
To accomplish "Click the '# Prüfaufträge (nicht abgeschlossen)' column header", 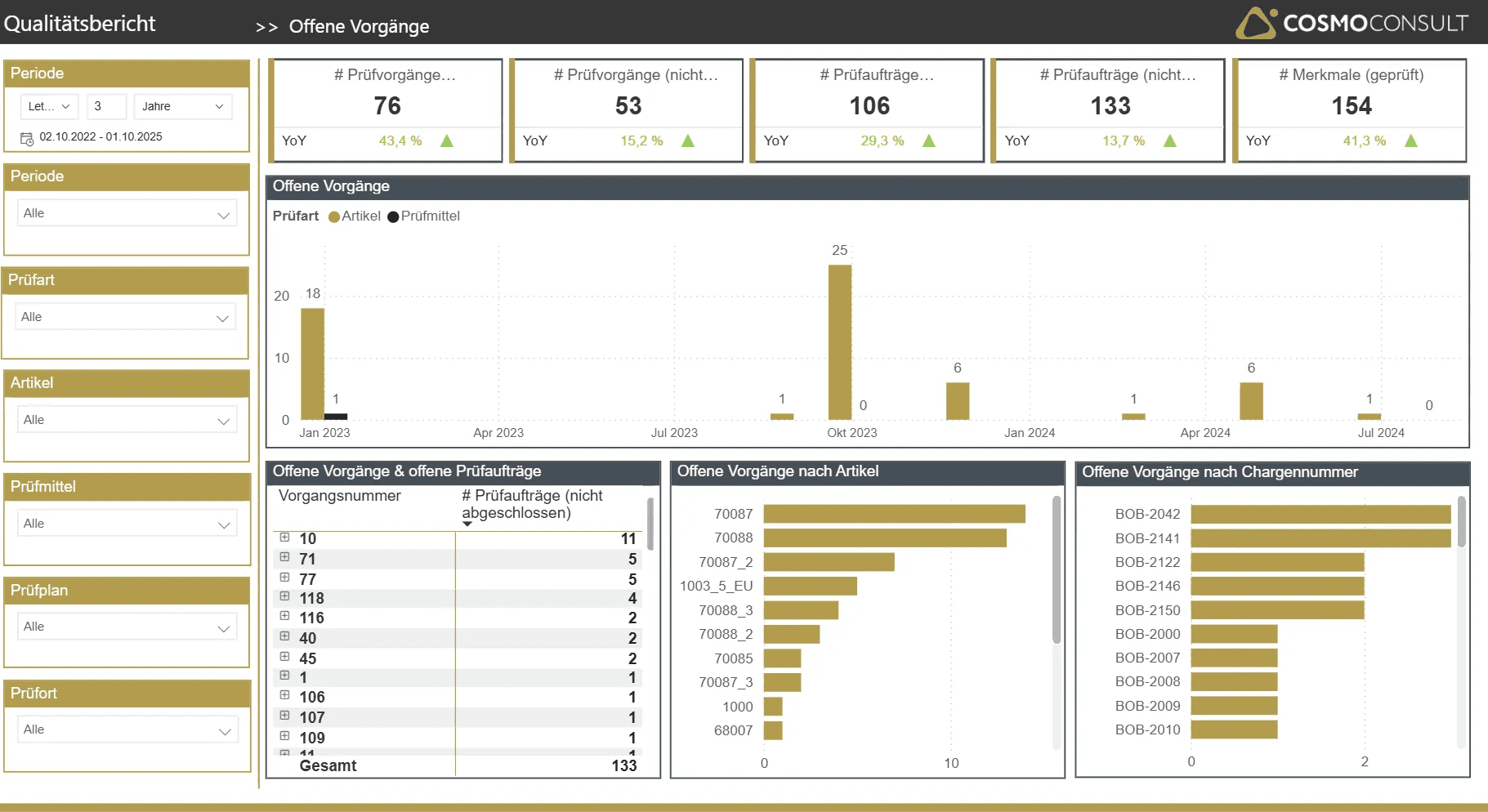I will pyautogui.click(x=532, y=504).
